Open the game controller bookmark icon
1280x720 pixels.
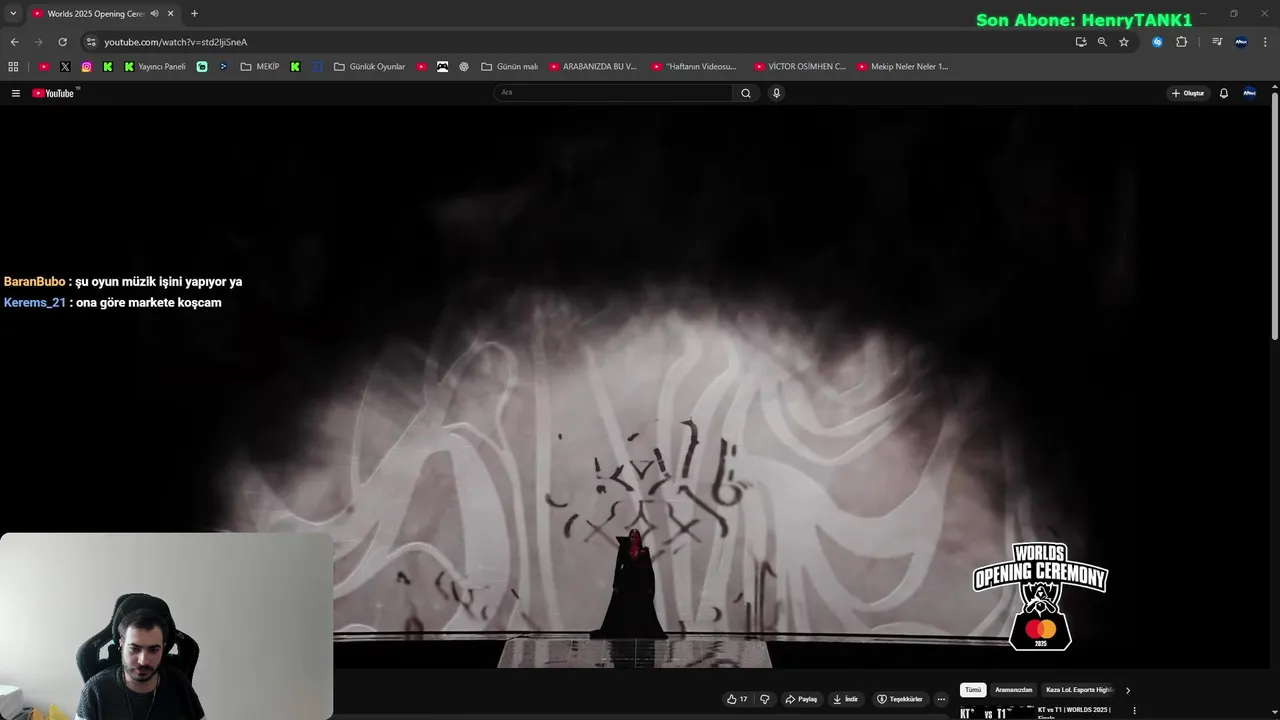point(442,67)
